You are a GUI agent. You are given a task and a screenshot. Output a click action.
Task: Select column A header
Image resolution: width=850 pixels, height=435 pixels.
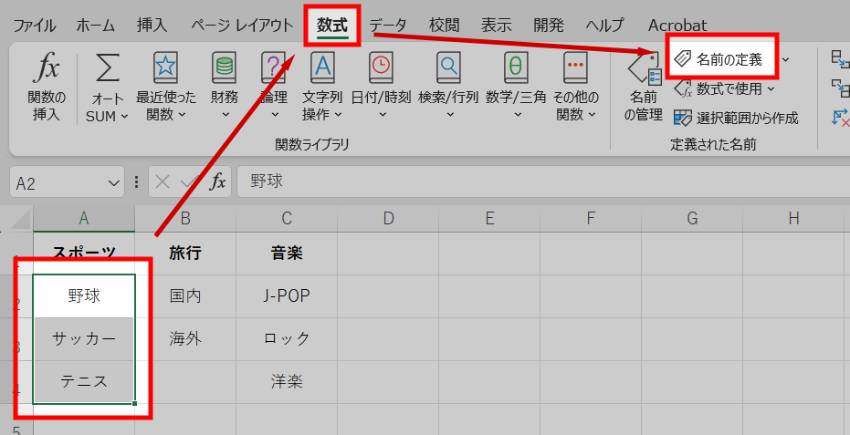point(84,218)
